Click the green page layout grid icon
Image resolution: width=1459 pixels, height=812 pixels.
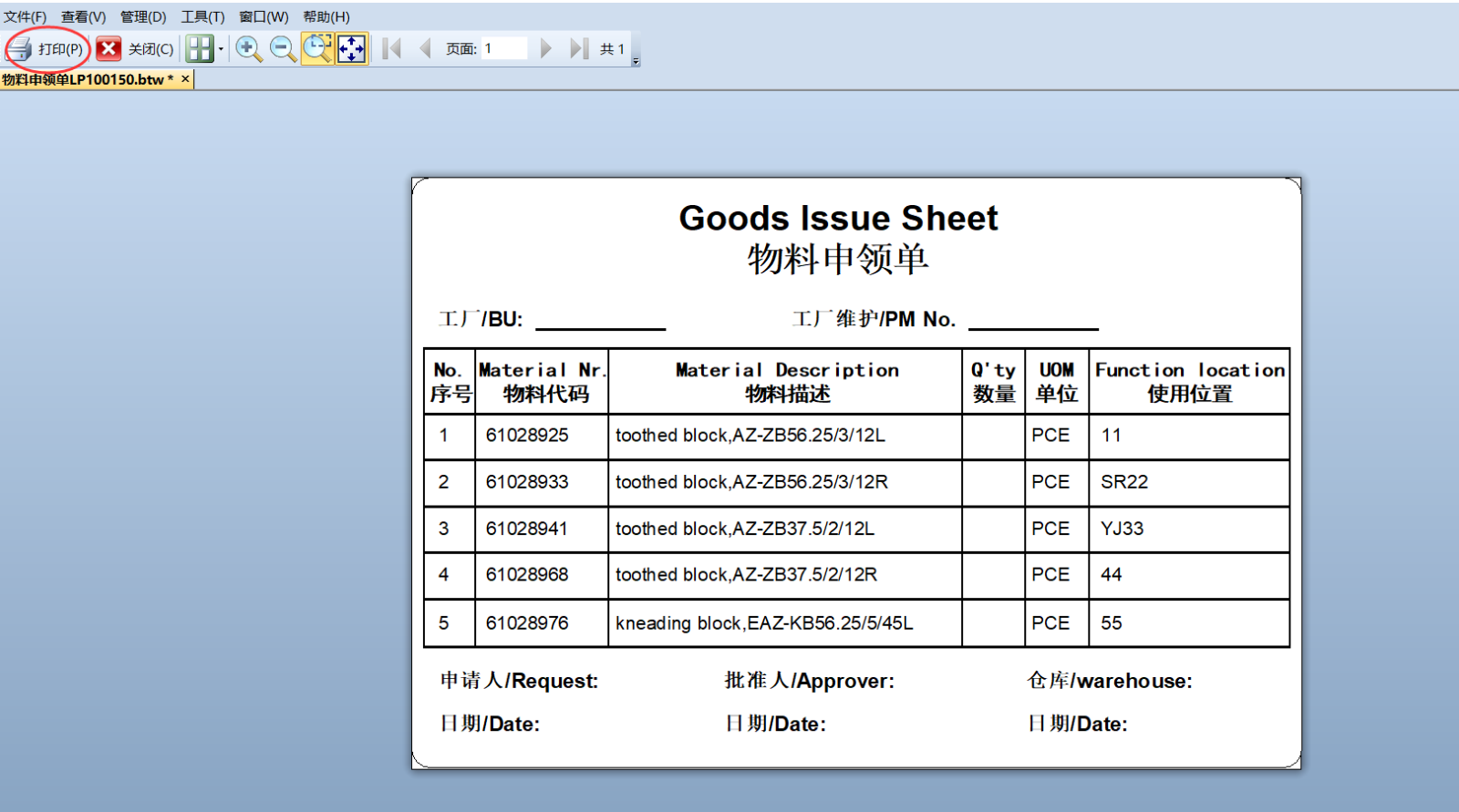click(x=199, y=49)
